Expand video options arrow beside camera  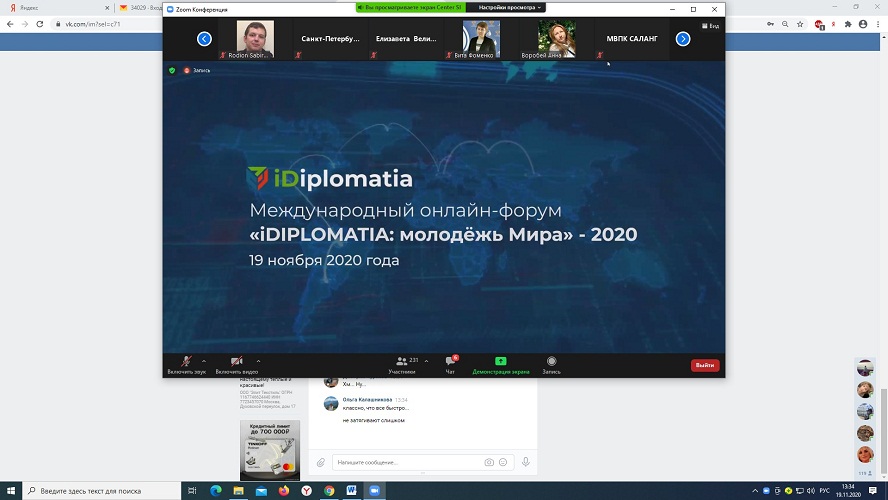tap(258, 361)
